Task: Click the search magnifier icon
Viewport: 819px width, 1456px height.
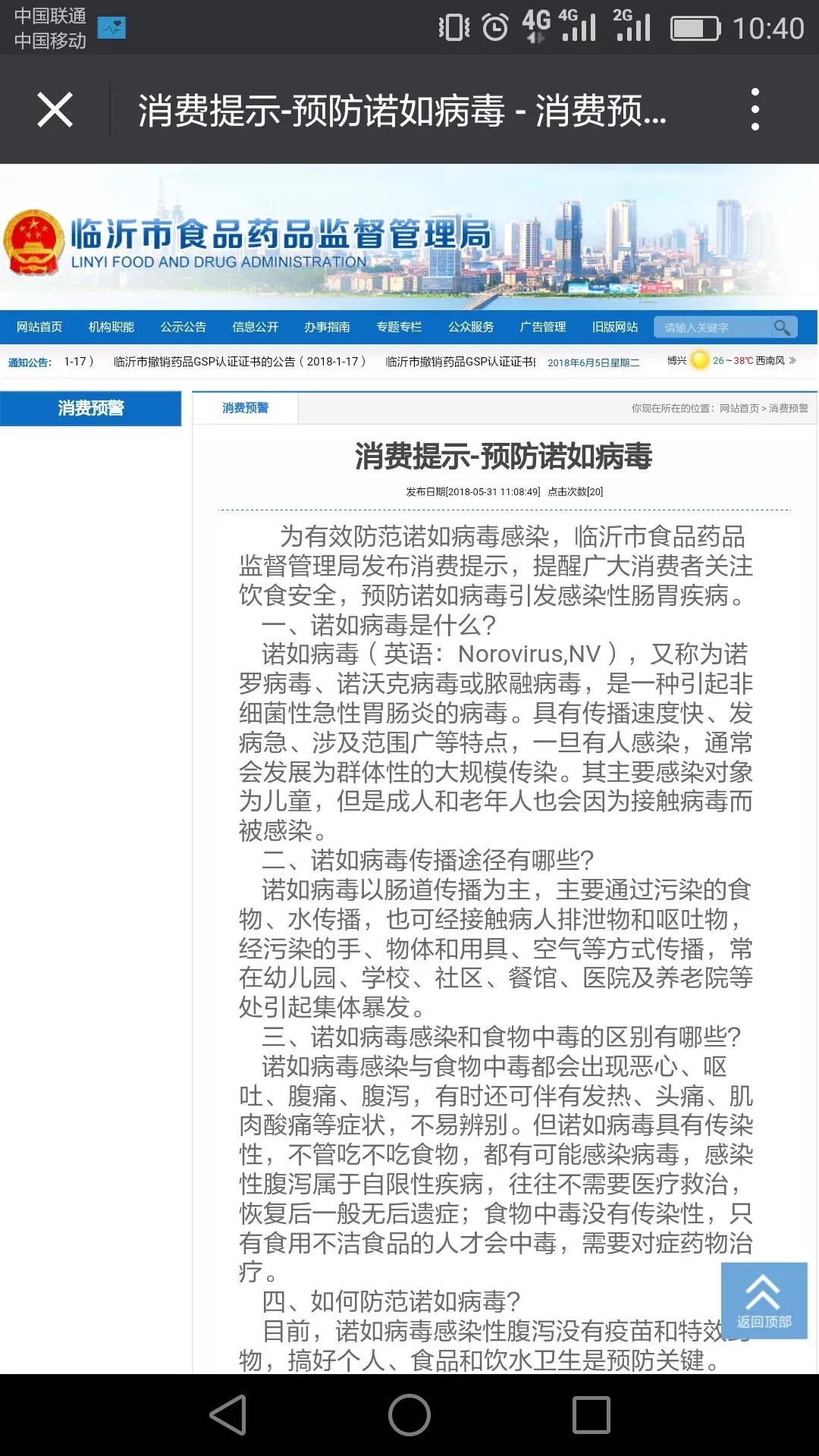Action: click(782, 327)
